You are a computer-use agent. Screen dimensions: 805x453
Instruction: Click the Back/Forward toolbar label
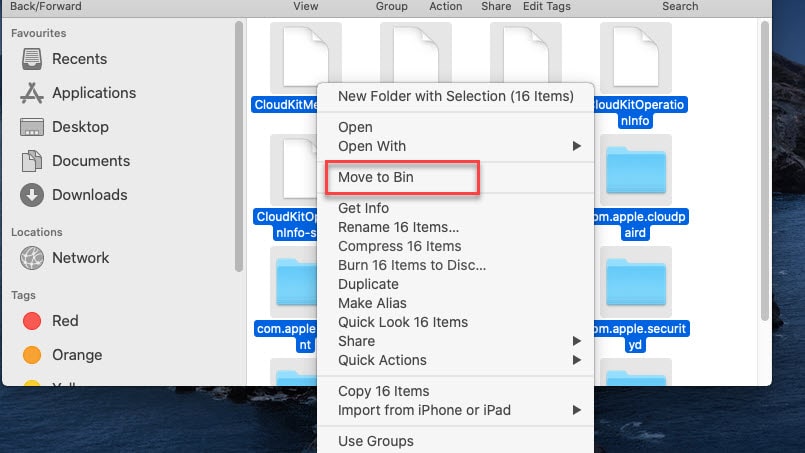click(46, 6)
